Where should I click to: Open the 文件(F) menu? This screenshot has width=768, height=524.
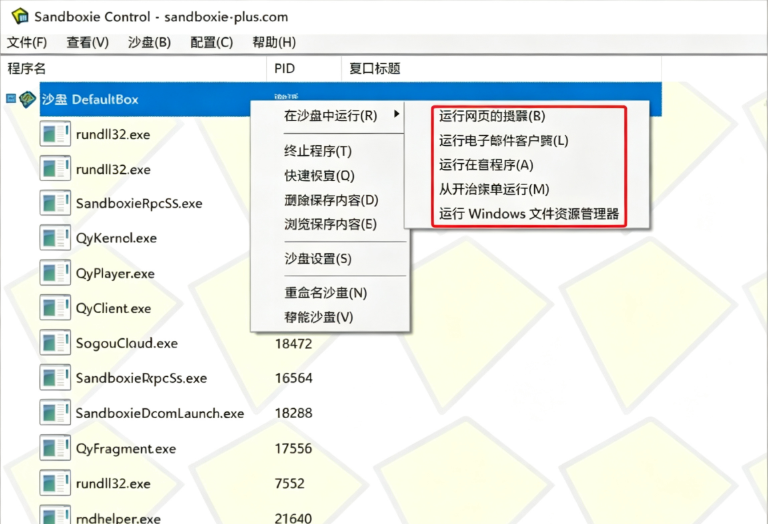[27, 43]
